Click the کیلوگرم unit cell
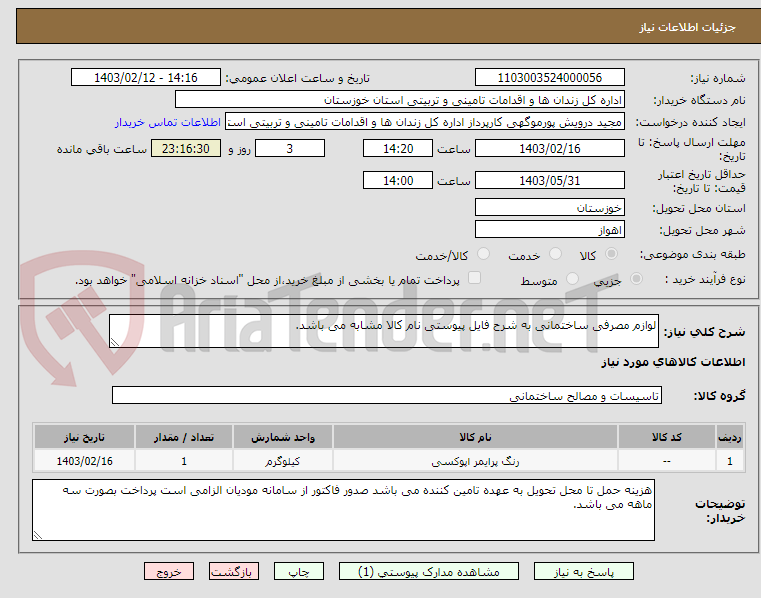The image size is (761, 598). coord(283,461)
